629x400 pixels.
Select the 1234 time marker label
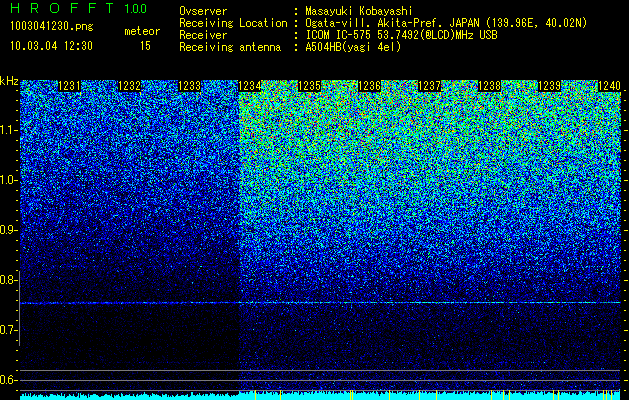pos(250,86)
